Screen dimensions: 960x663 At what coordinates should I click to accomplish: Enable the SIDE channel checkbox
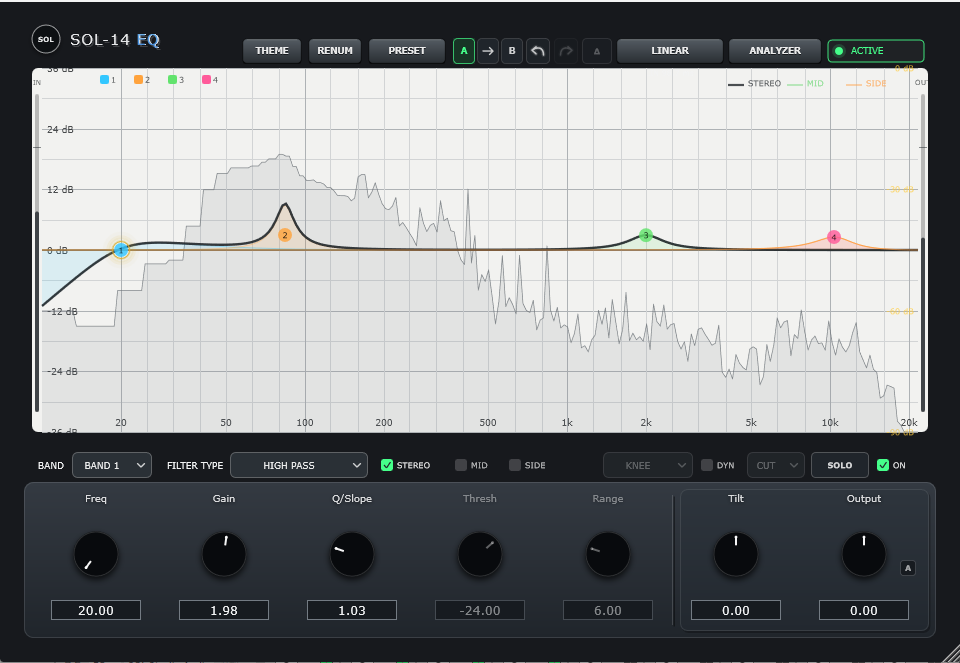point(515,465)
